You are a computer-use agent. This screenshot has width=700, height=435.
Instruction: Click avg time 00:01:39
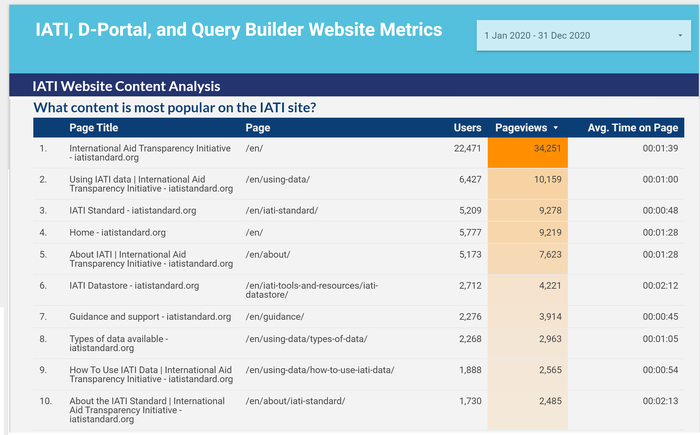tap(660, 148)
